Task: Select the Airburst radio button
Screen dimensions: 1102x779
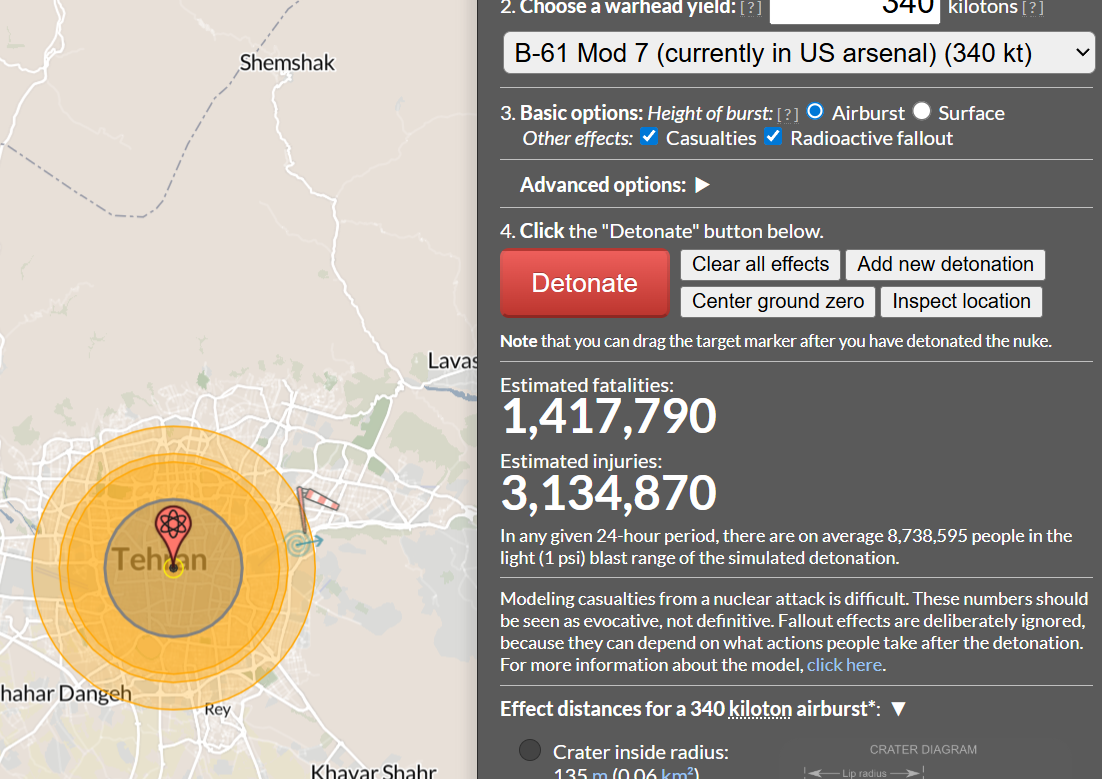Action: [x=815, y=111]
